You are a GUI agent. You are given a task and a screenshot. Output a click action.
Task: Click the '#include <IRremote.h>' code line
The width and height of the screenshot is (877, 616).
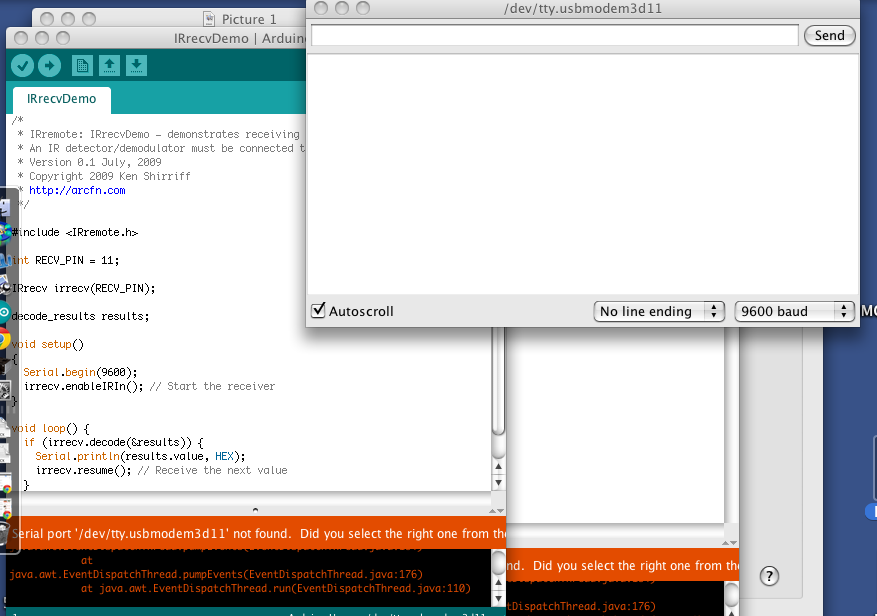74,232
